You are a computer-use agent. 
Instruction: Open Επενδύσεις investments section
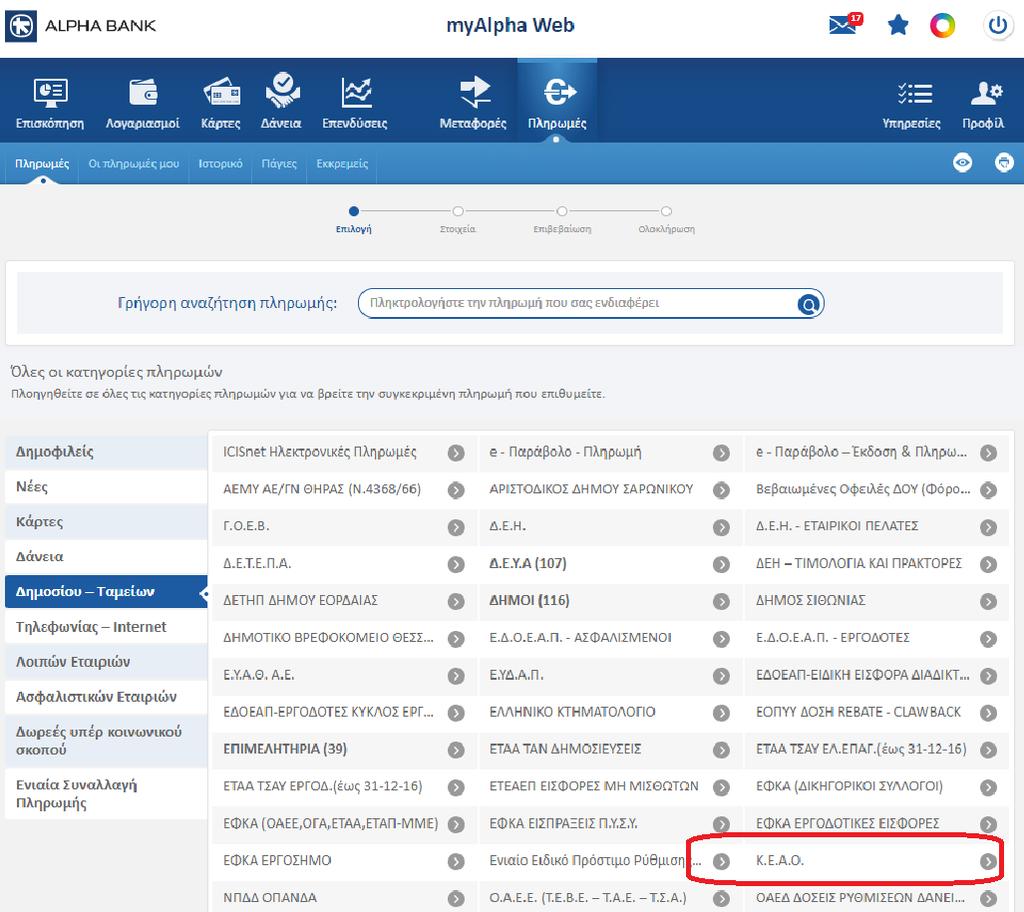tap(355, 103)
